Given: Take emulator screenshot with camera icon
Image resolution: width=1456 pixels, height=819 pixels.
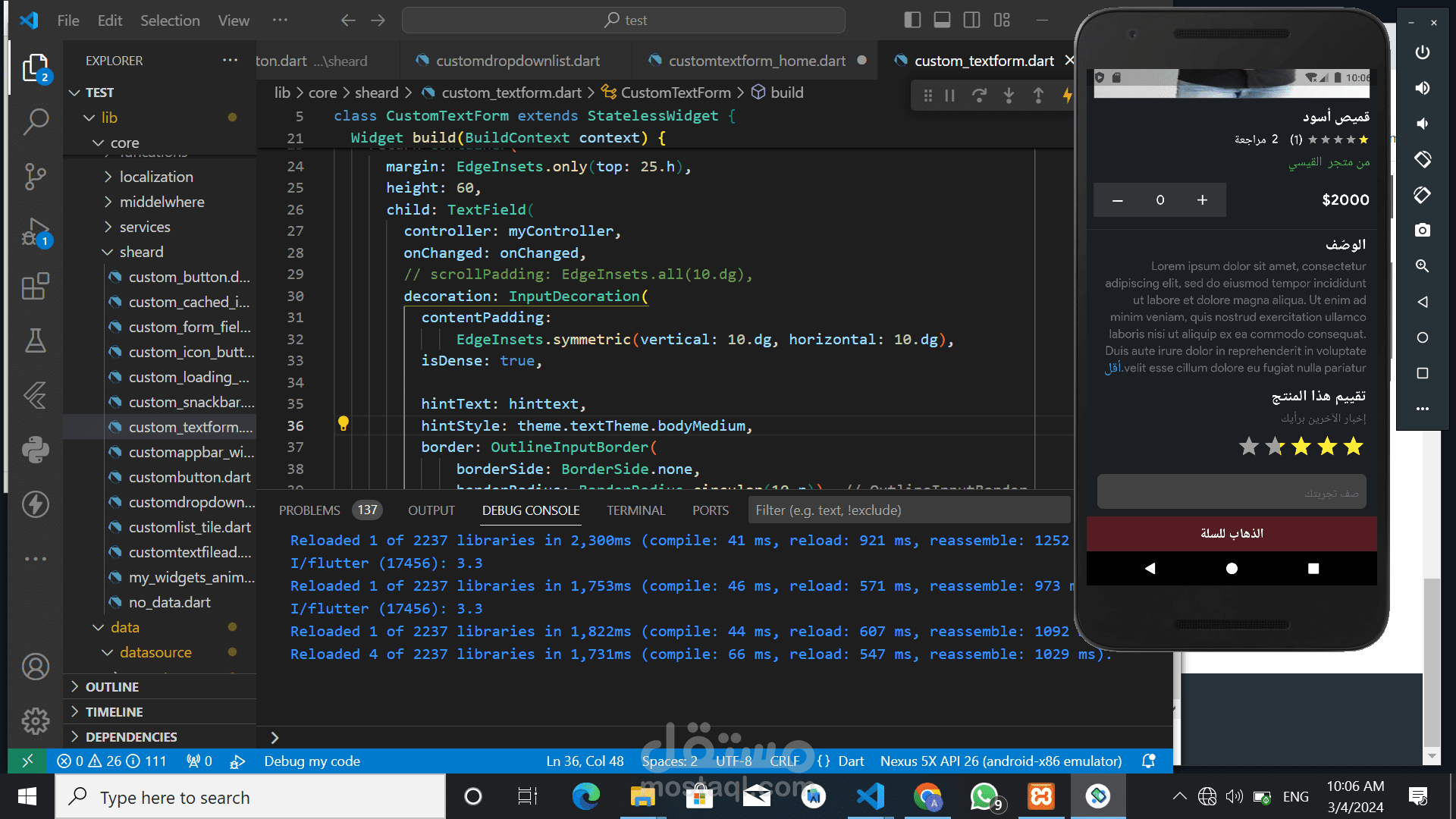Looking at the screenshot, I should 1422,230.
